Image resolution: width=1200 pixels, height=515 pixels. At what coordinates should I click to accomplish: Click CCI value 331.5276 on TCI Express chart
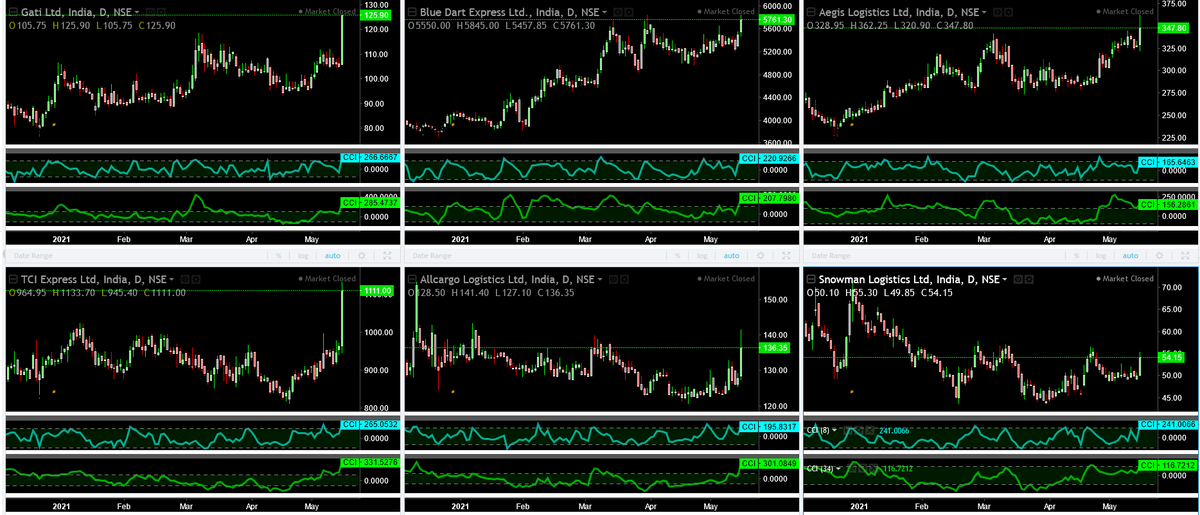[380, 462]
